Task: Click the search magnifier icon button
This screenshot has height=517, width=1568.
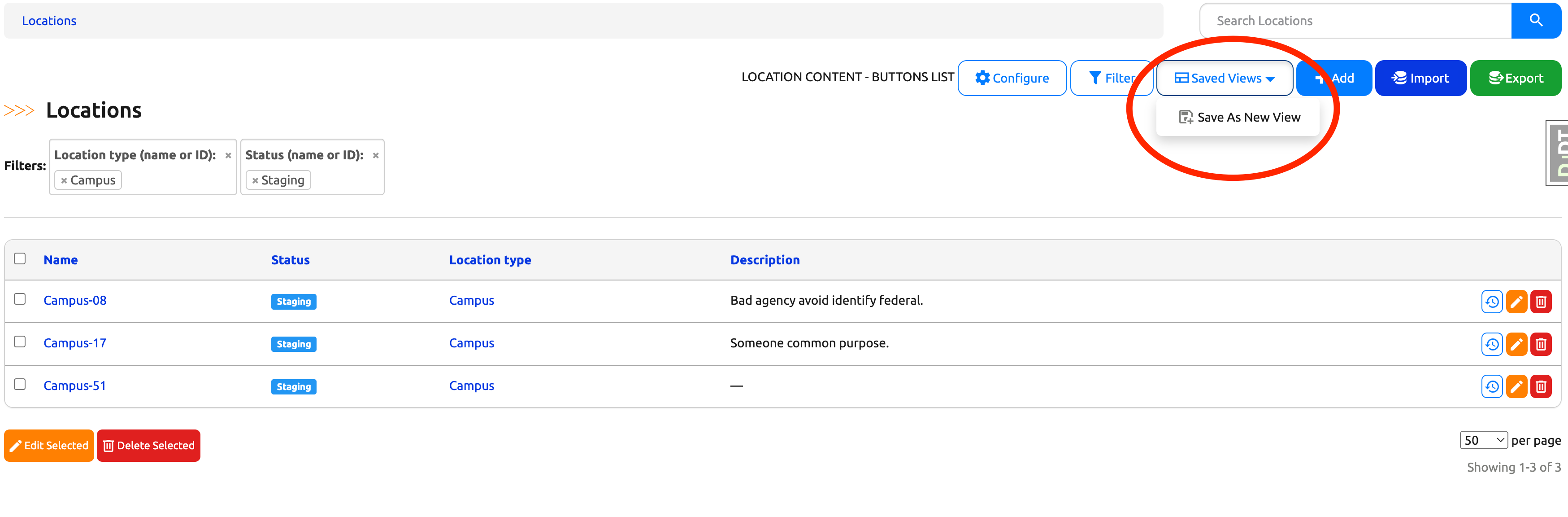Action: [1535, 21]
